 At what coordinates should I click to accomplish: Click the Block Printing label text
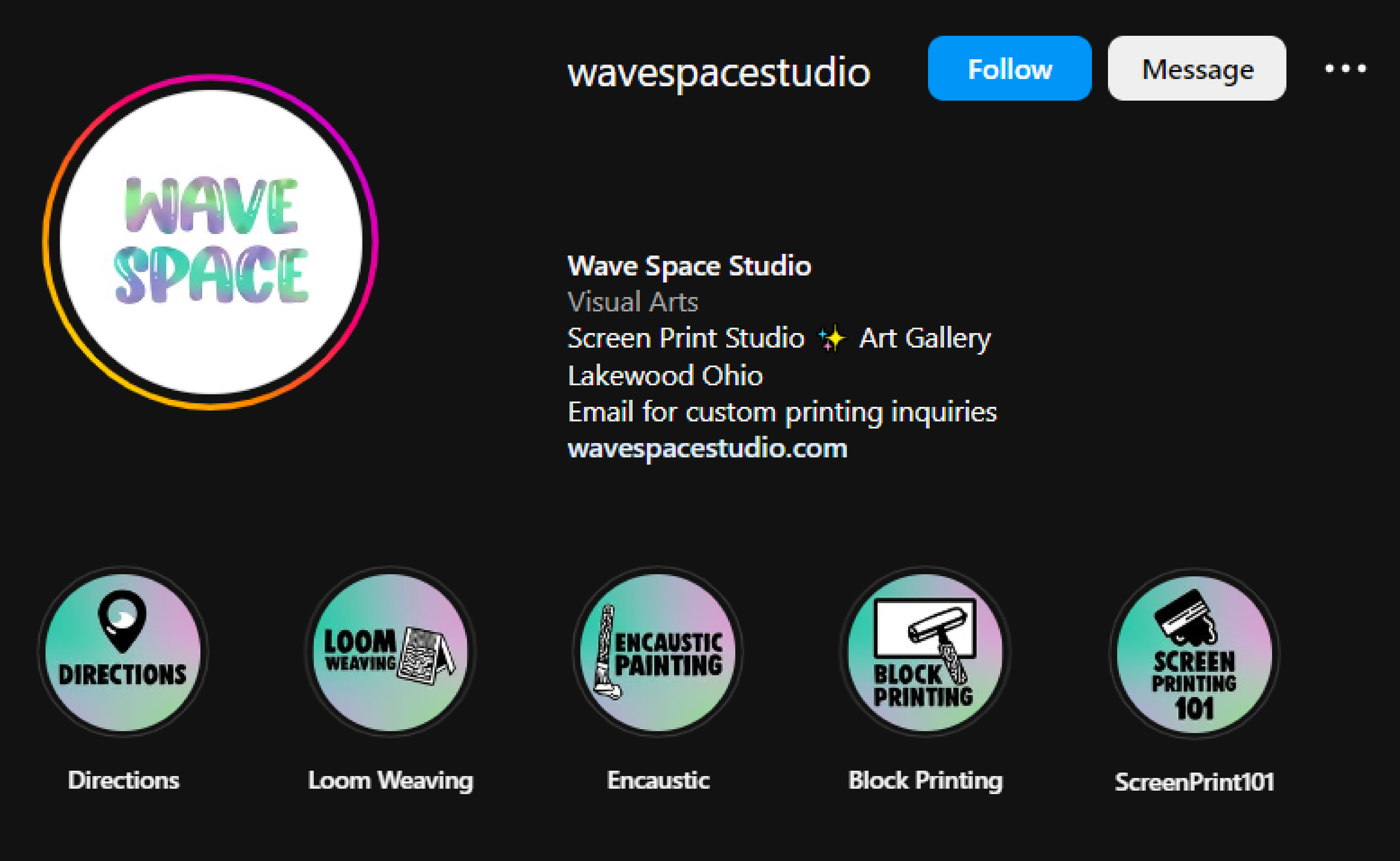(925, 780)
